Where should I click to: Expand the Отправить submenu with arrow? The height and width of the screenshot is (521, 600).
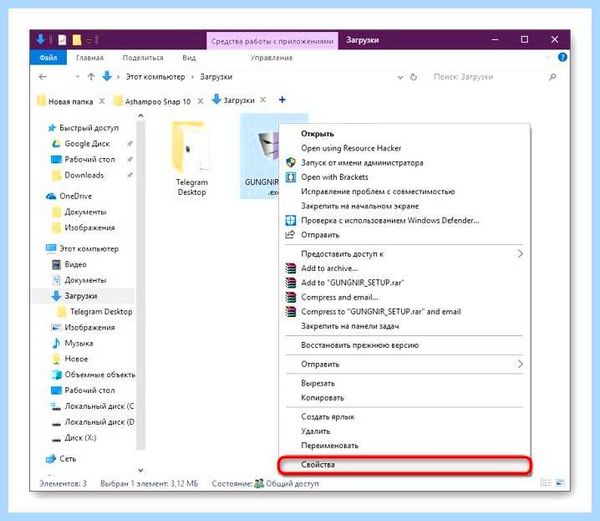coord(404,364)
